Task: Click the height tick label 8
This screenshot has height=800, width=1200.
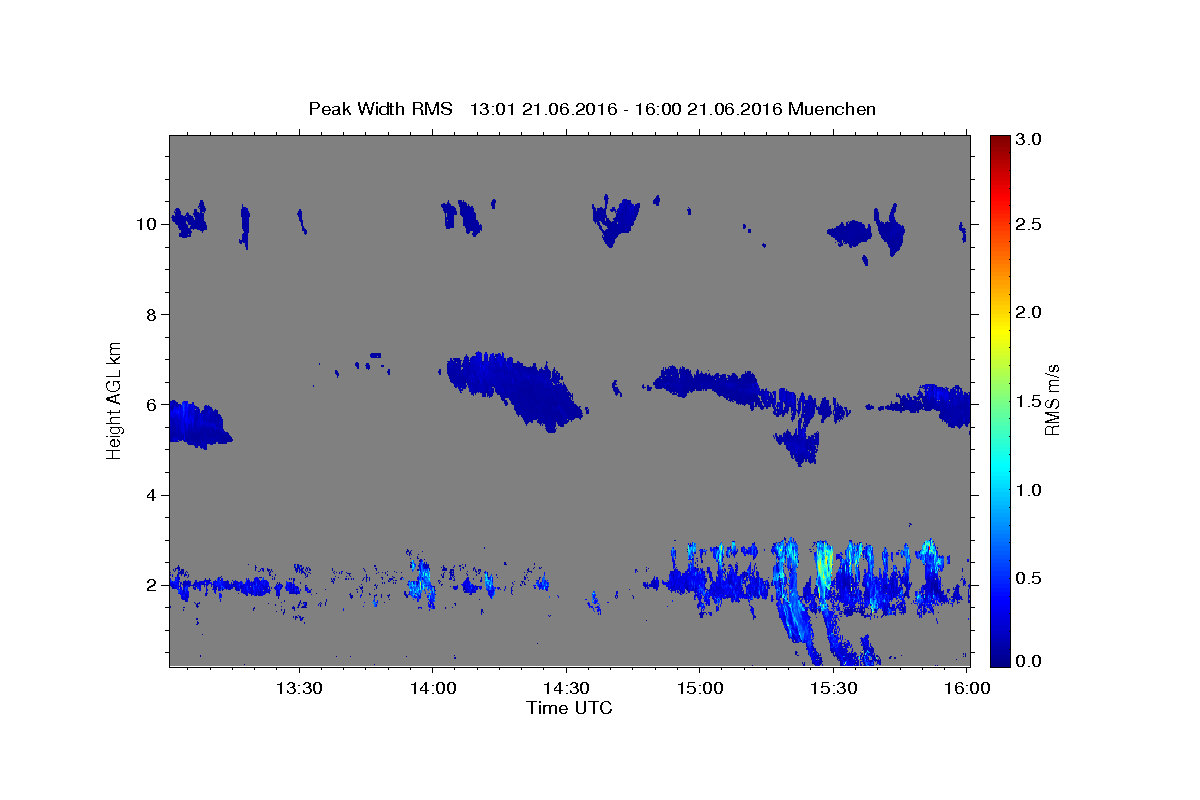Action: point(153,315)
